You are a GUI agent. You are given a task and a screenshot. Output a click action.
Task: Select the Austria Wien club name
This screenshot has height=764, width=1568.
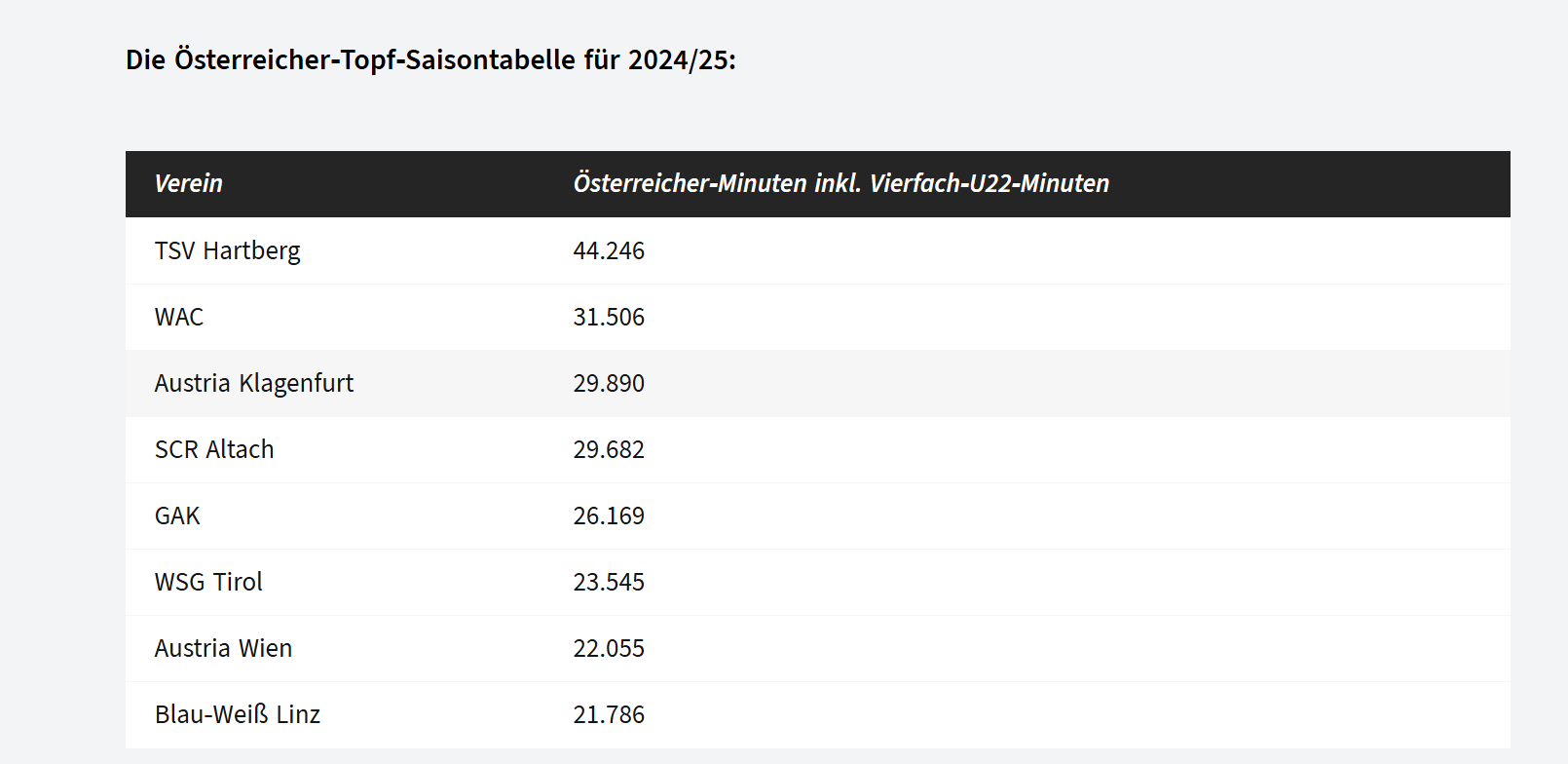pyautogui.click(x=223, y=649)
